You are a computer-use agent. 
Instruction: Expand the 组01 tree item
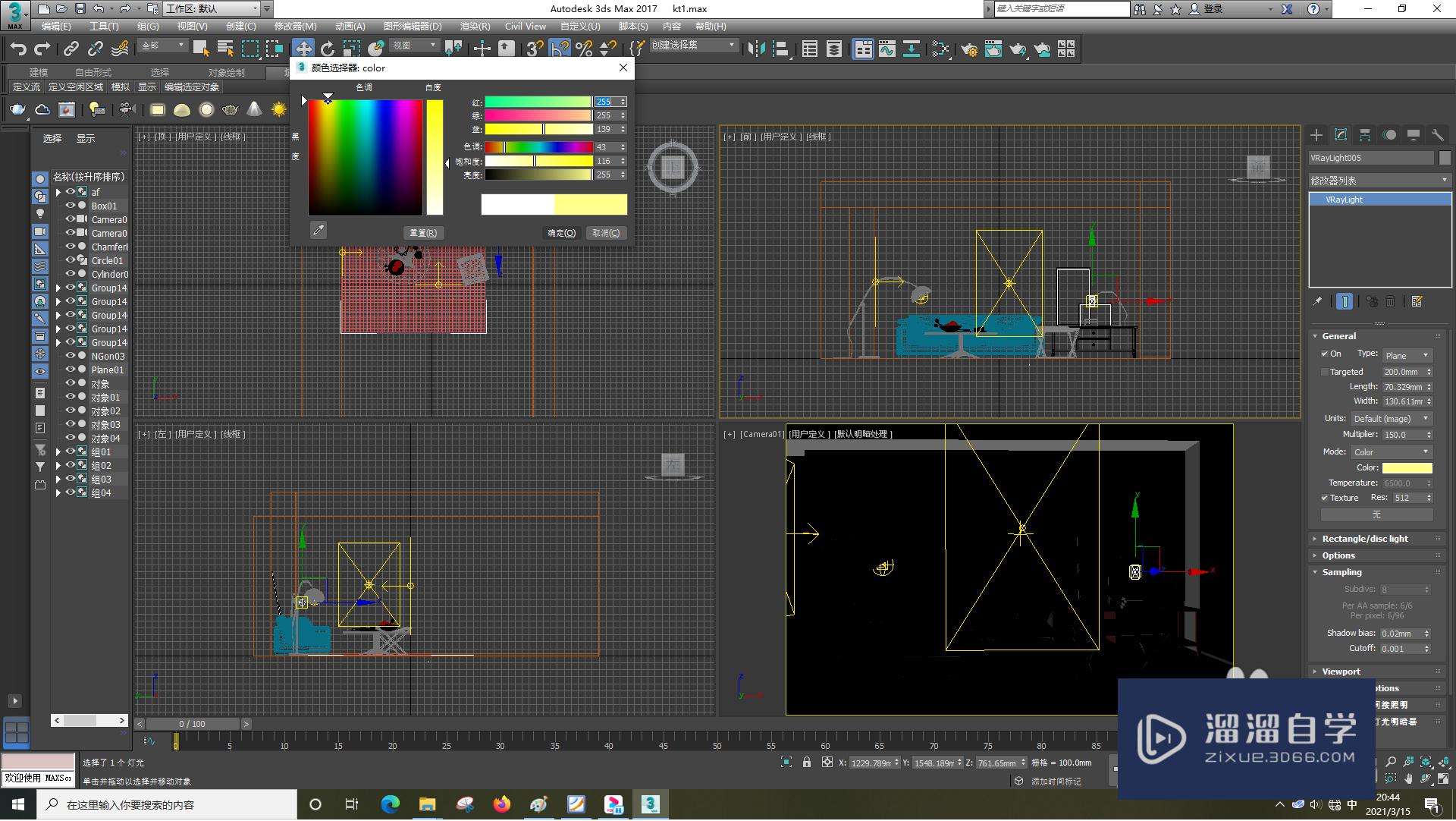58,452
